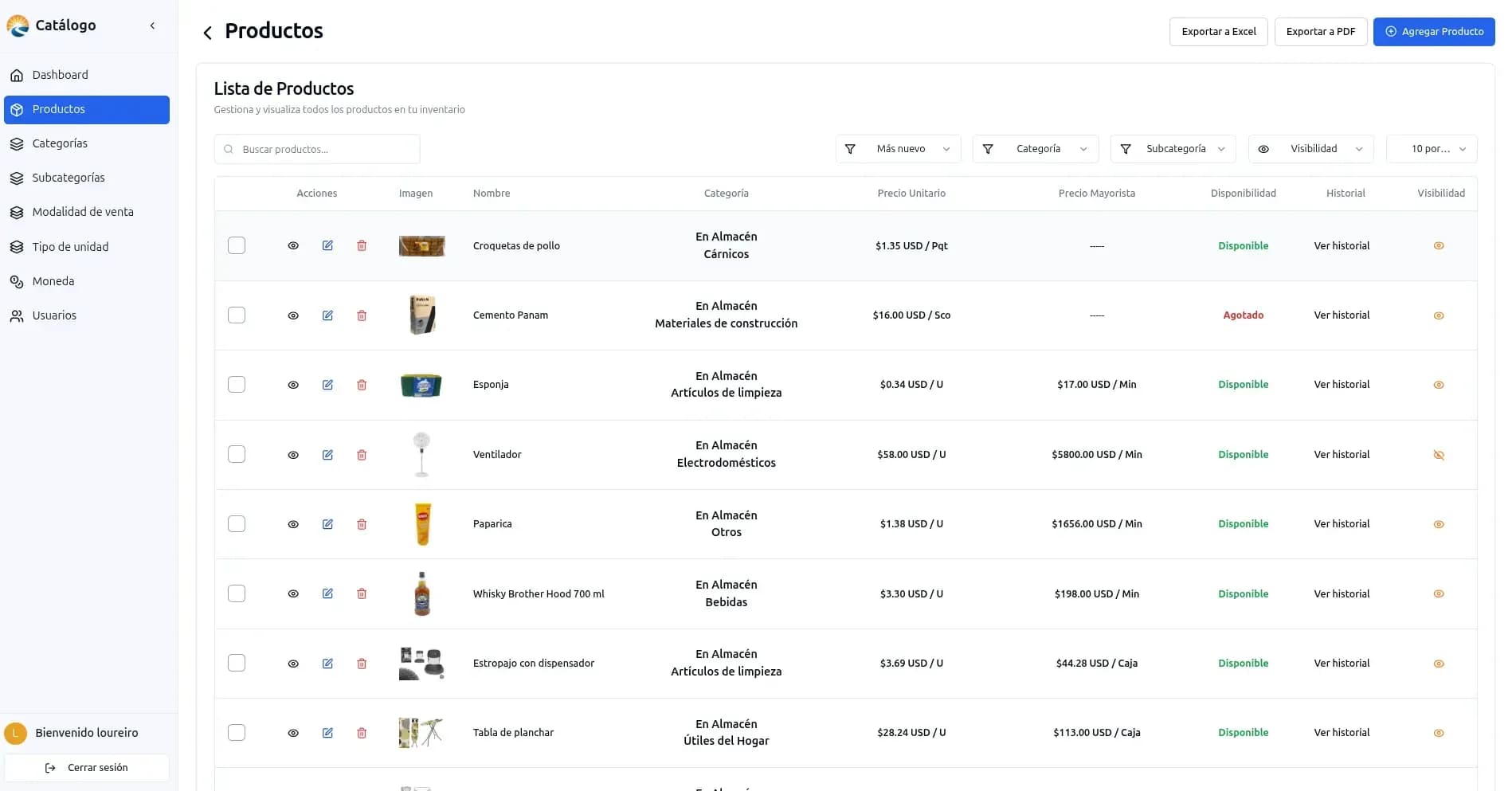Image resolution: width=1512 pixels, height=791 pixels.
Task: Delete the Cemento Panam product via trash icon
Action: coord(362,315)
